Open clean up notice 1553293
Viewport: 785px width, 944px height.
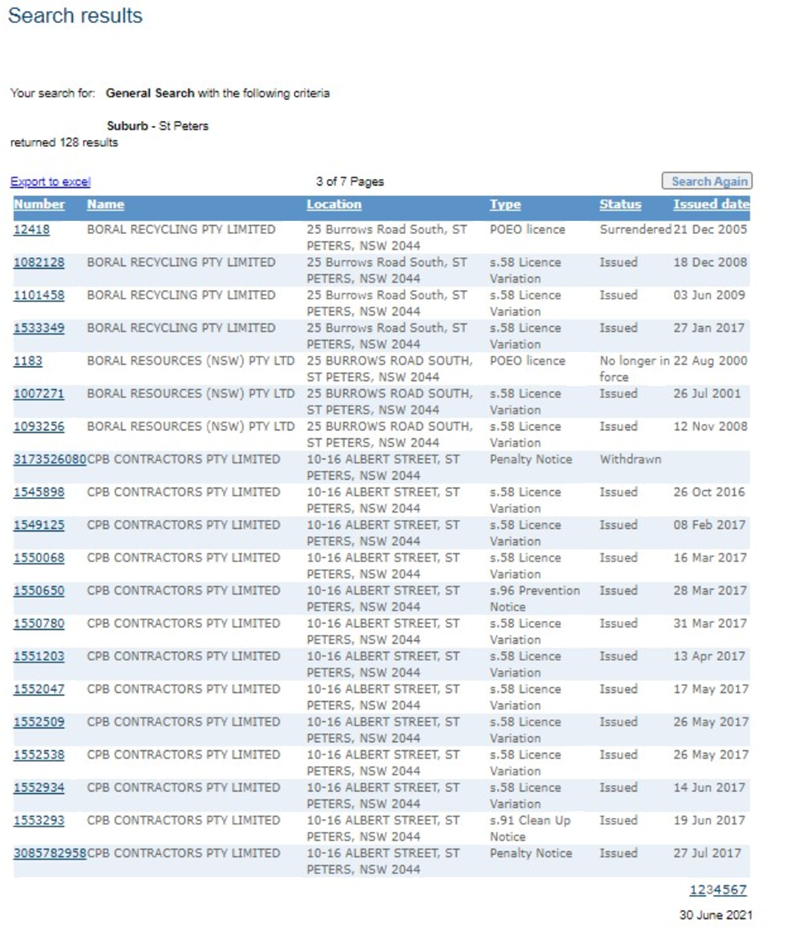coord(39,821)
